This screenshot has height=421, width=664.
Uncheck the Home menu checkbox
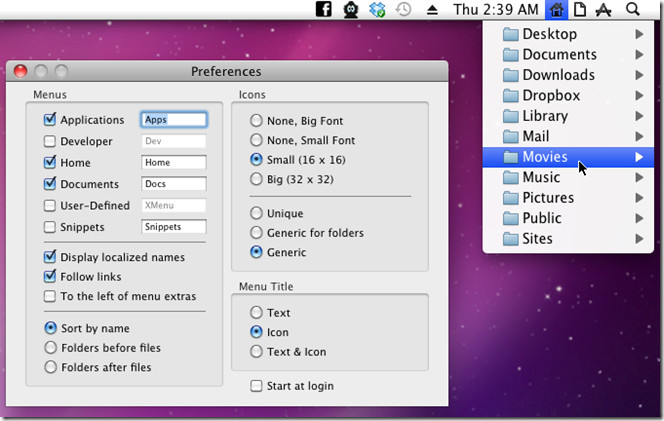[x=50, y=162]
